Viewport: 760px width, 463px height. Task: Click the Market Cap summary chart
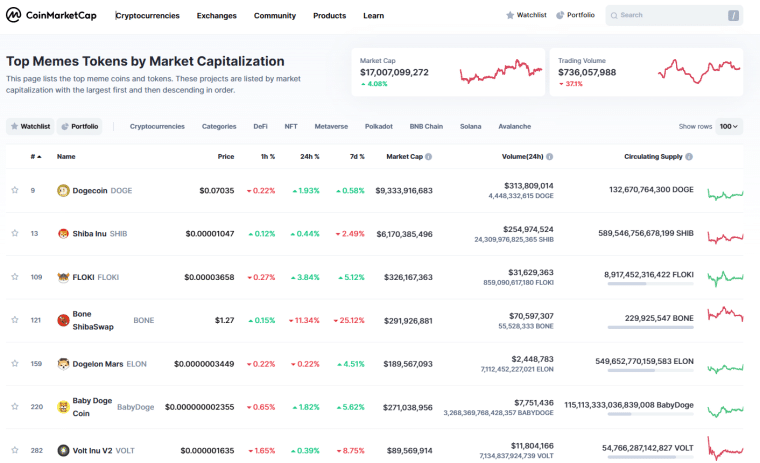[x=501, y=72]
